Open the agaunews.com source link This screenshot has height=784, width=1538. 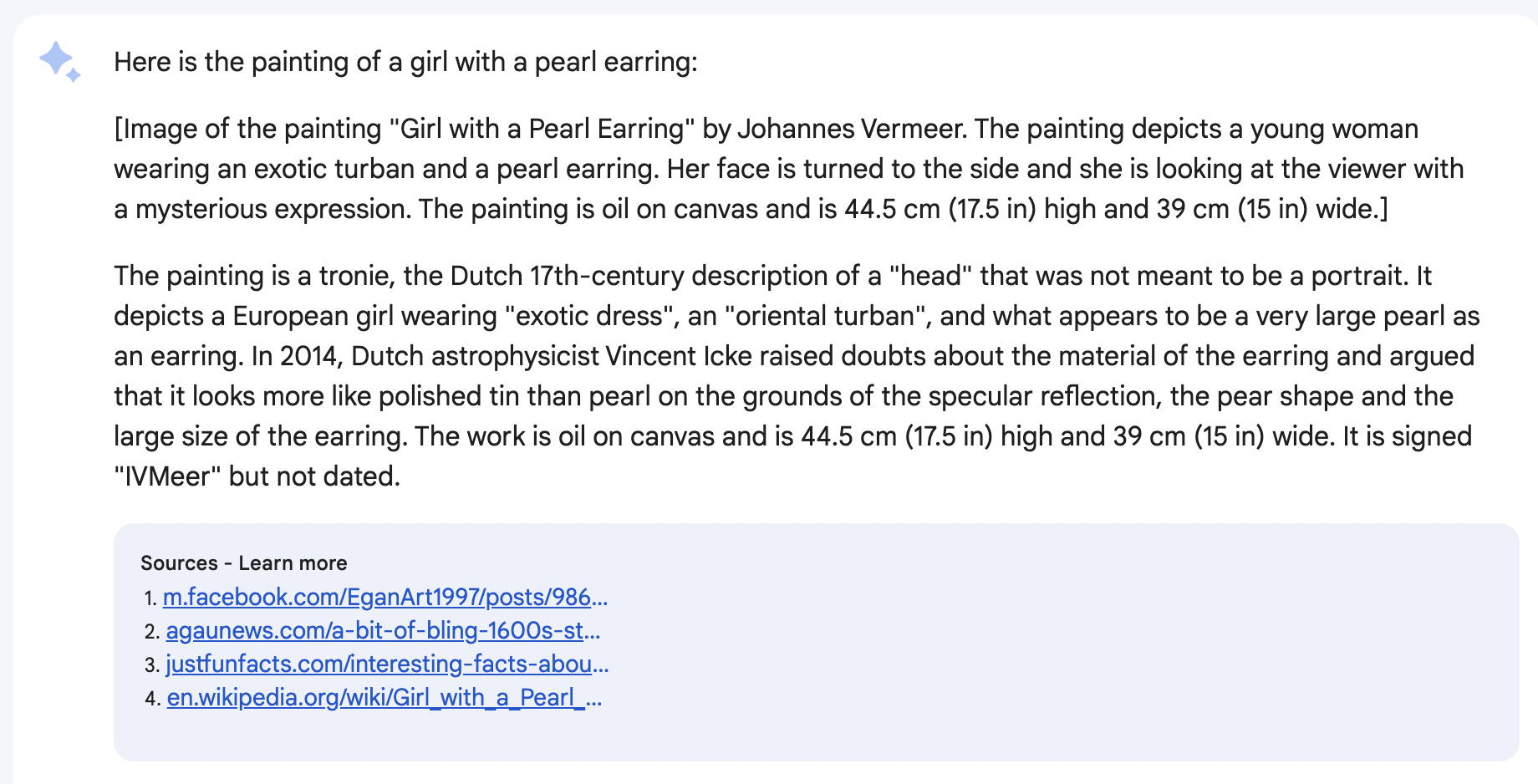[x=383, y=631]
